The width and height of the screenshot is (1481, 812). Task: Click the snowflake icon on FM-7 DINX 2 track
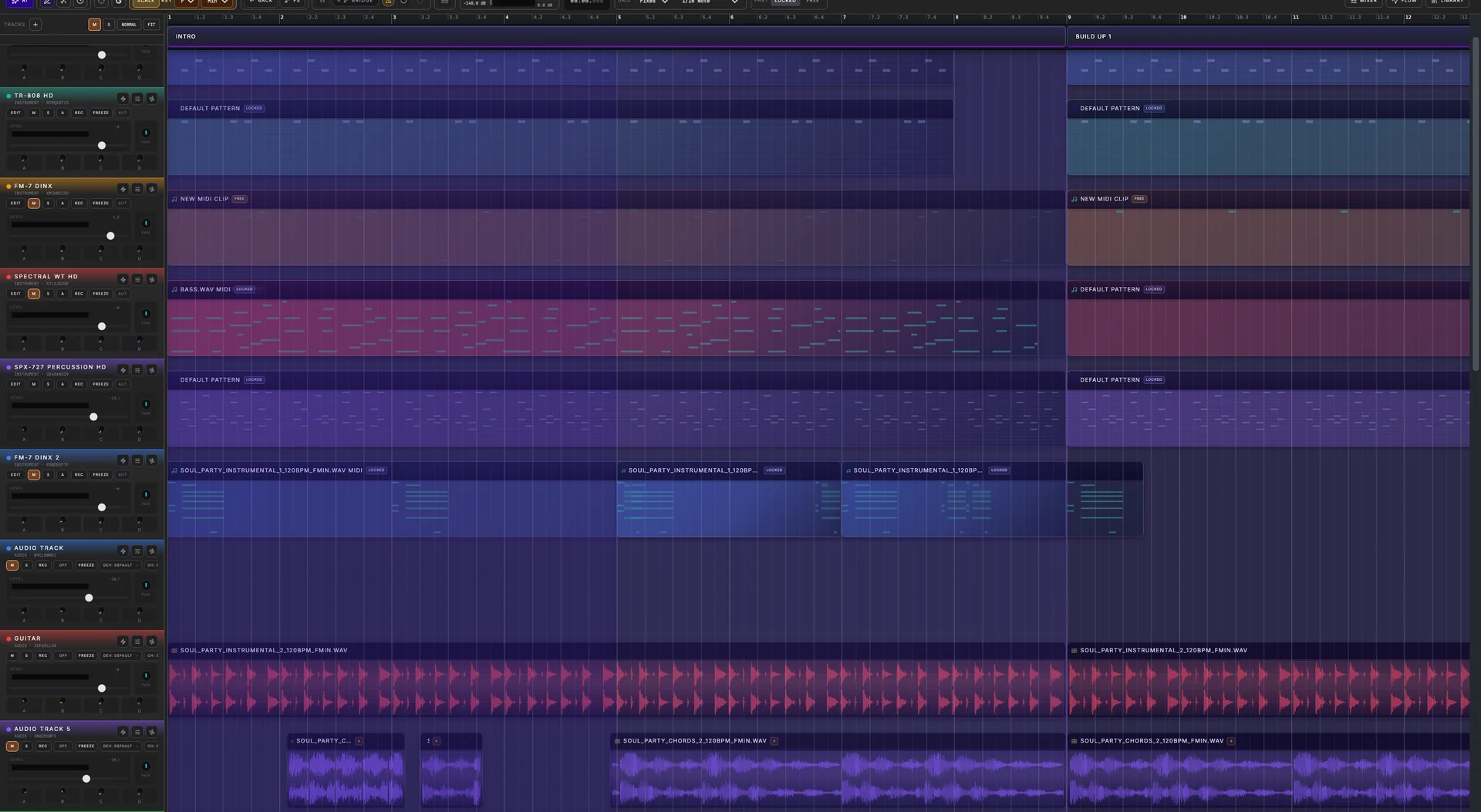click(x=152, y=460)
